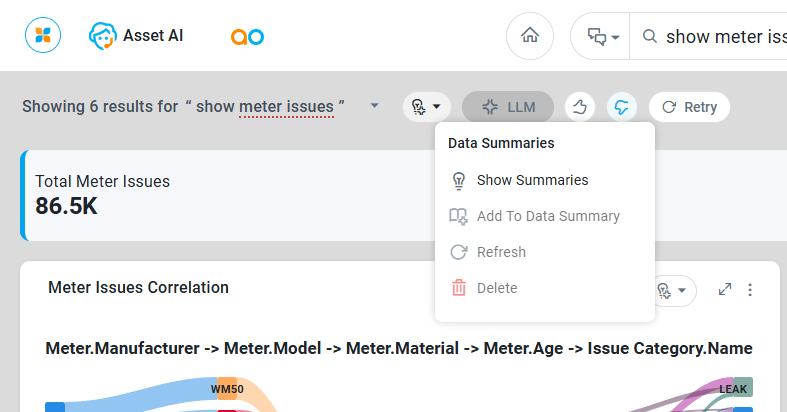Click the search magnifier icon

pos(650,37)
